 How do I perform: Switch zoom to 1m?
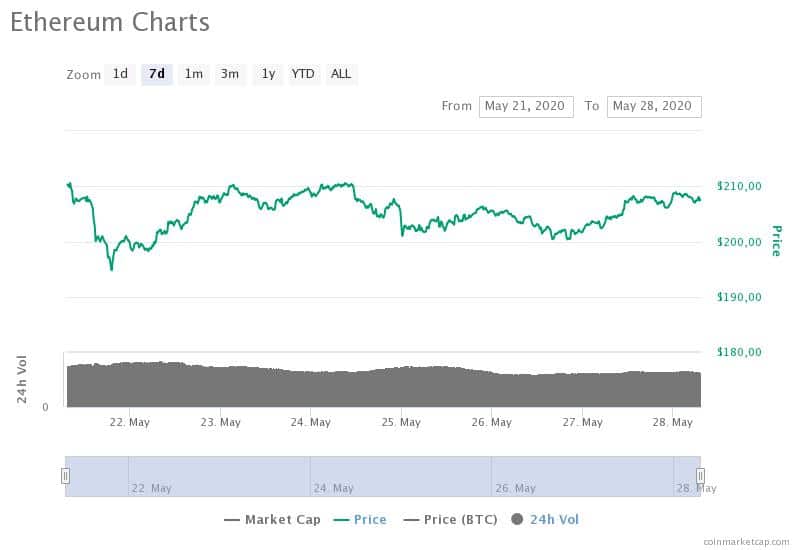[x=194, y=74]
